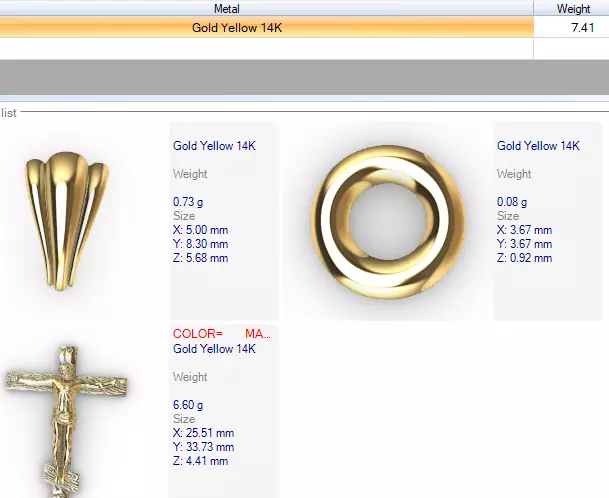This screenshot has width=609, height=498.
Task: Click ring size X: 3.67 mm
Action: (524, 230)
